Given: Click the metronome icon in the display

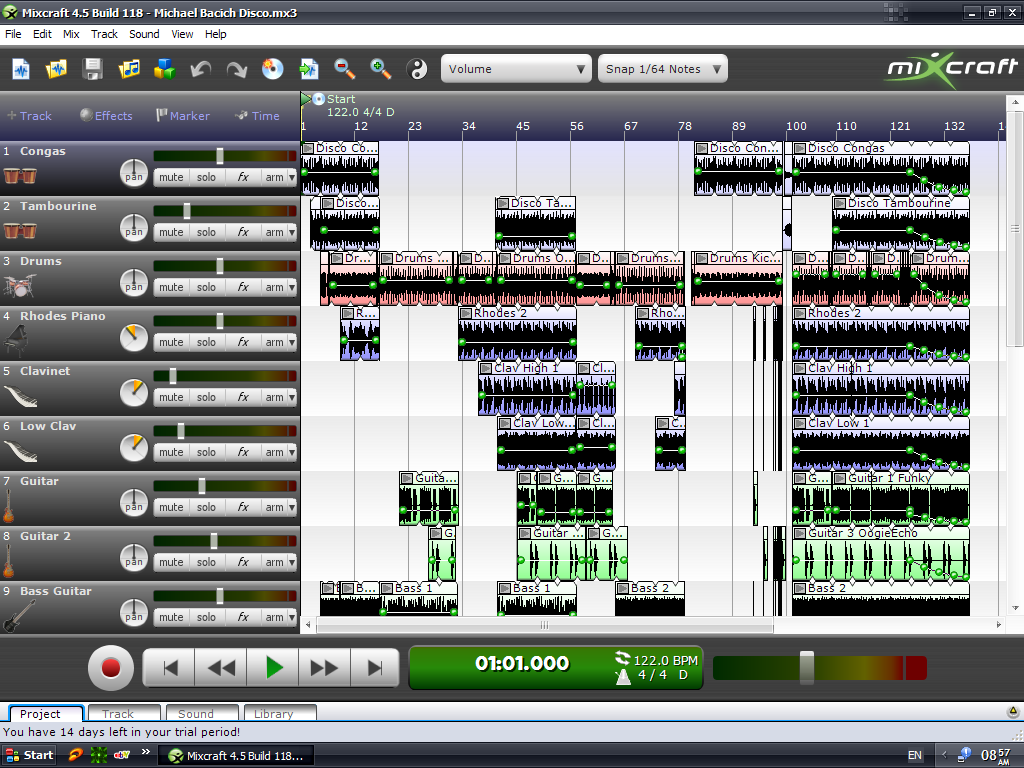Looking at the screenshot, I should point(623,677).
